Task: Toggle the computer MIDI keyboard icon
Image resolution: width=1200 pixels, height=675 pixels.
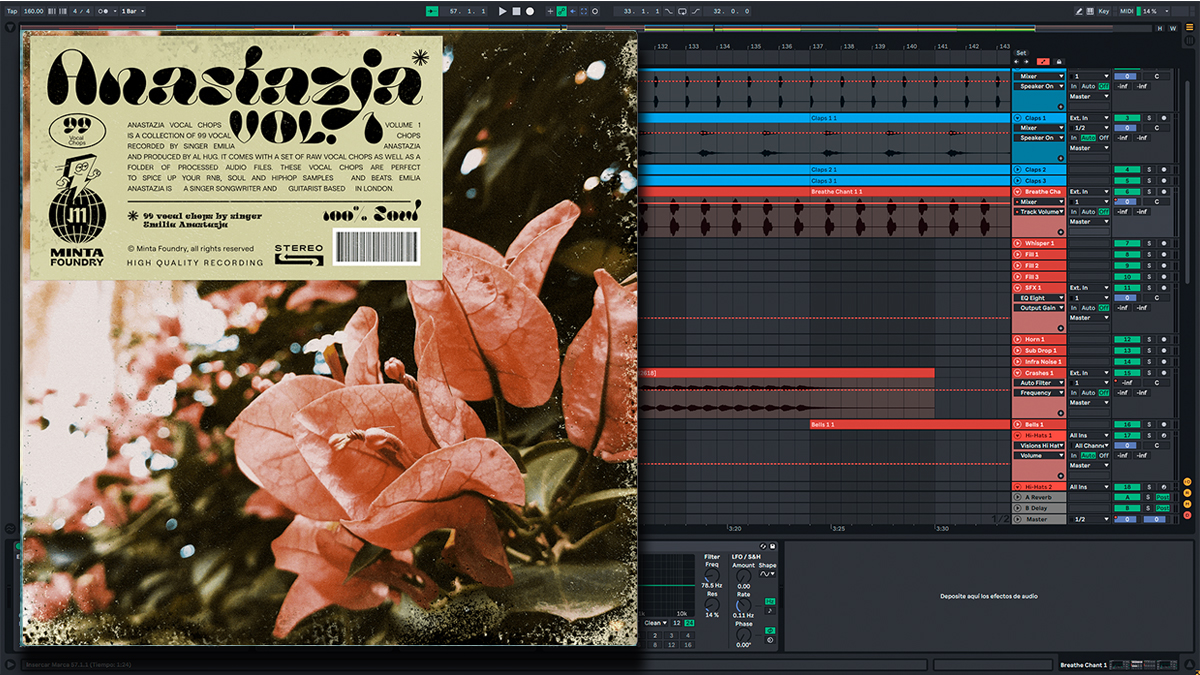Action: click(1091, 11)
